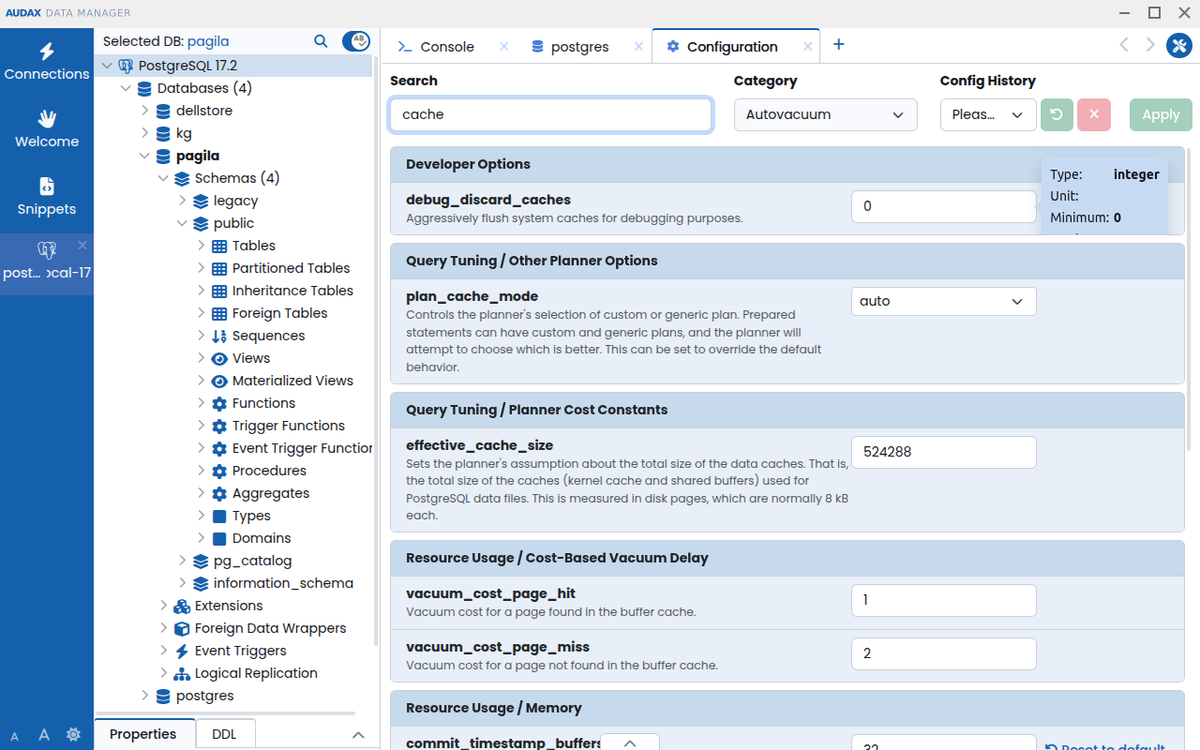This screenshot has height=750, width=1200.
Task: Open the Config History dropdown
Action: point(988,115)
